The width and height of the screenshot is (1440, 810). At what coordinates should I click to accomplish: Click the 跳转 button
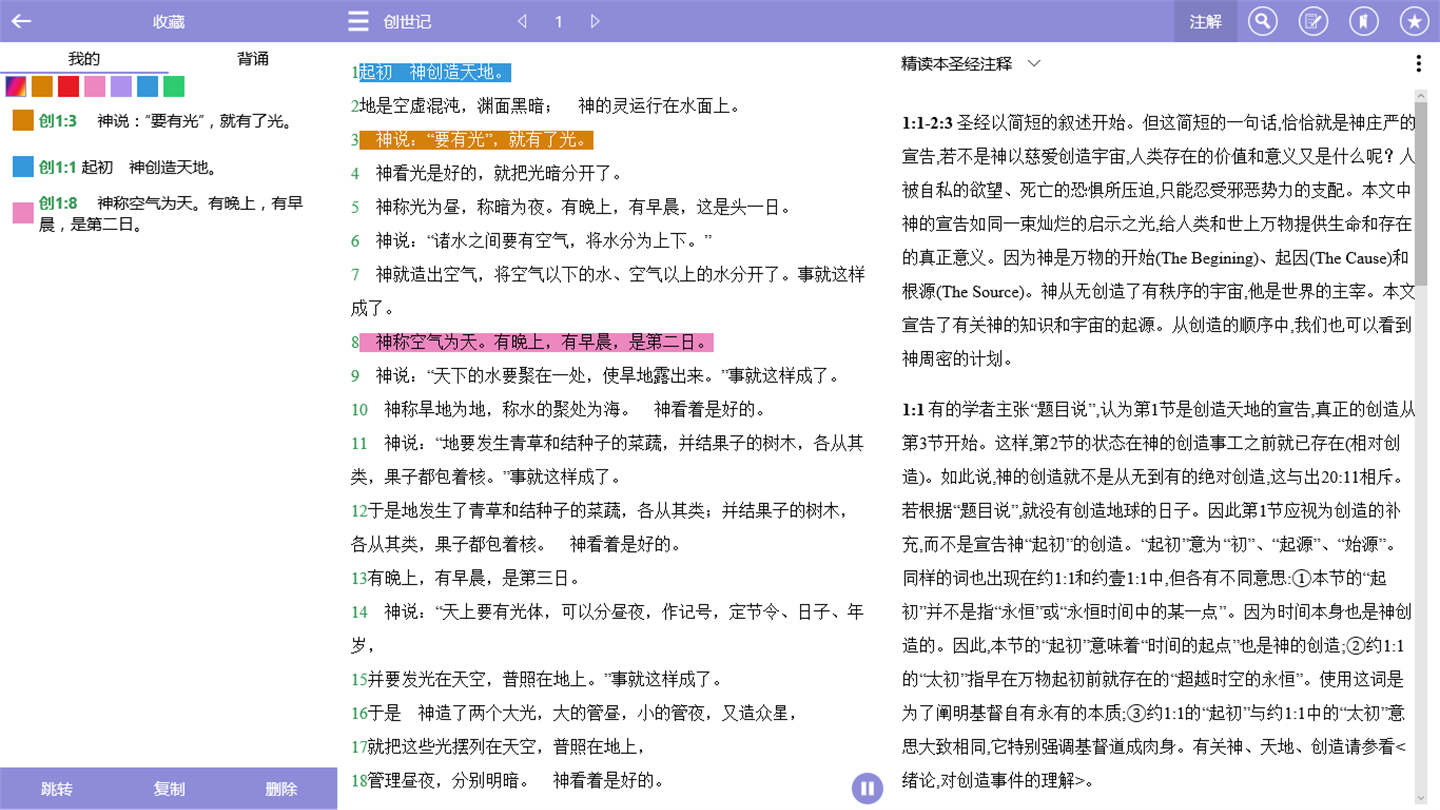56,789
